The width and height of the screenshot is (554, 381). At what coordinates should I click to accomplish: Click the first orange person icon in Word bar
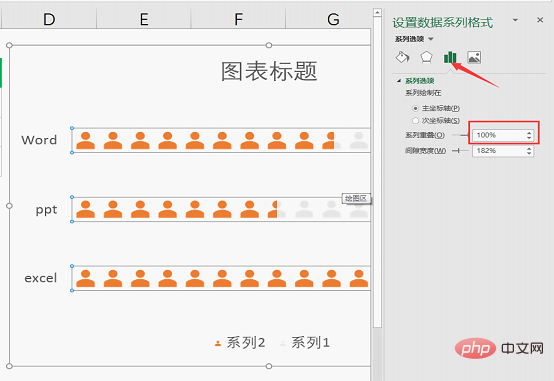pos(86,140)
